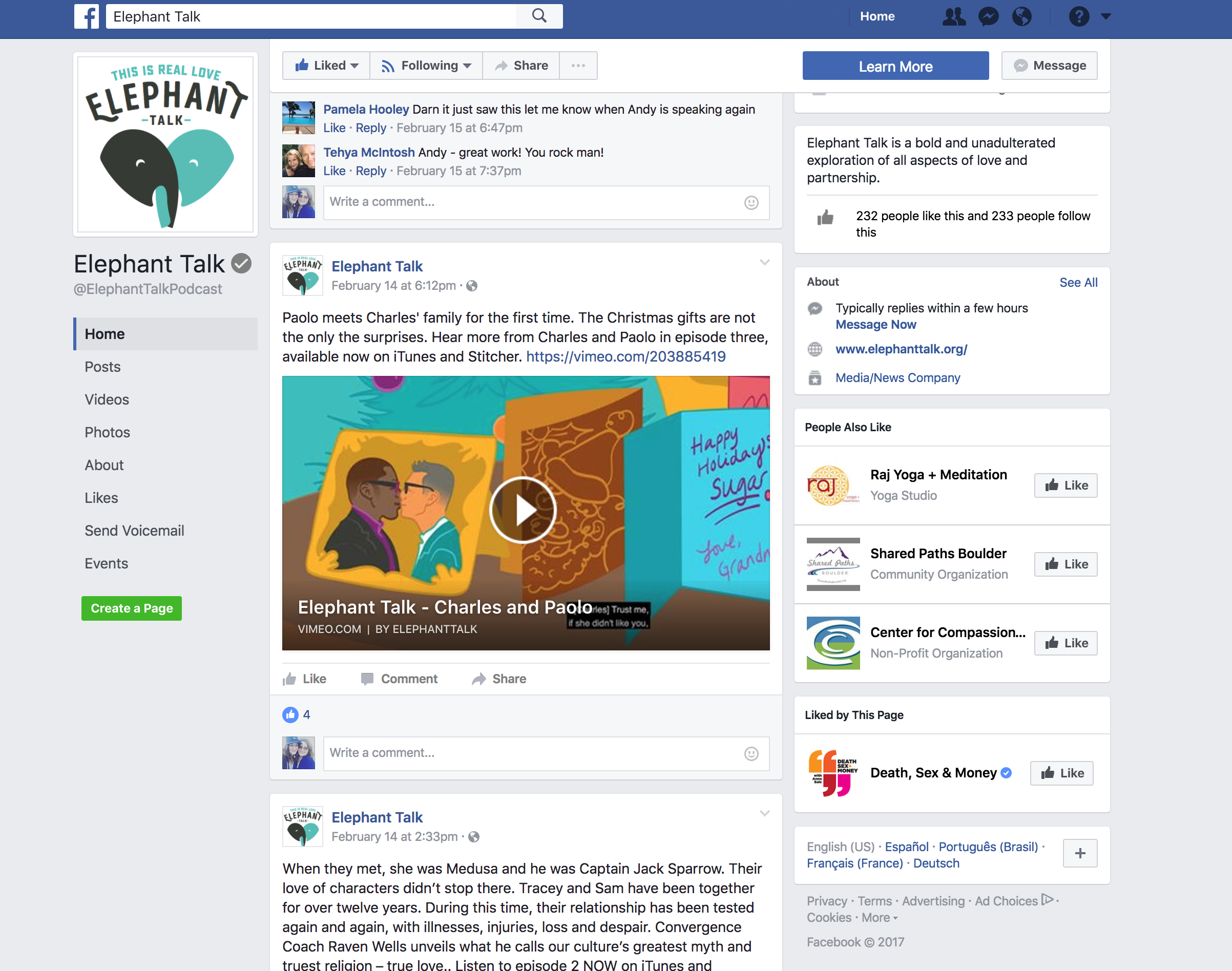Open the Help question mark icon
1232x971 pixels.
coord(1078,16)
